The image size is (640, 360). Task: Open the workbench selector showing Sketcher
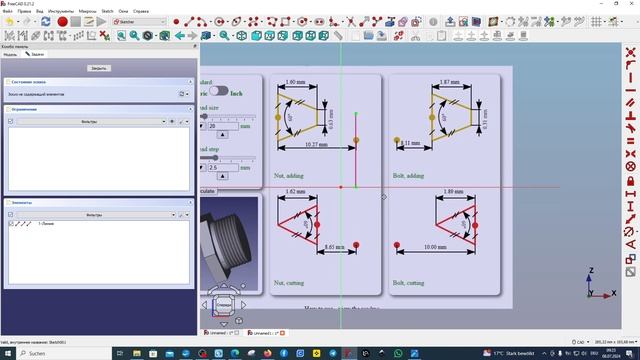[140, 22]
